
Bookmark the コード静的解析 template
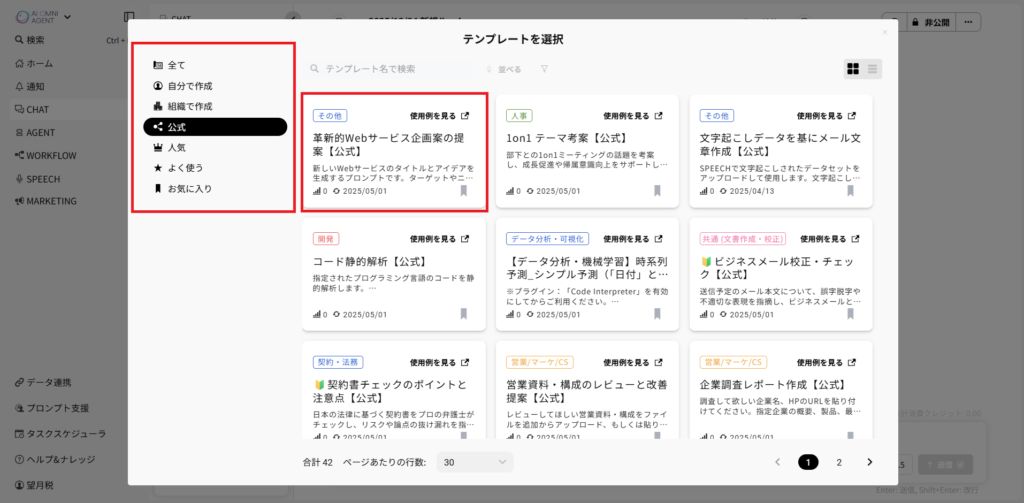[x=464, y=314]
